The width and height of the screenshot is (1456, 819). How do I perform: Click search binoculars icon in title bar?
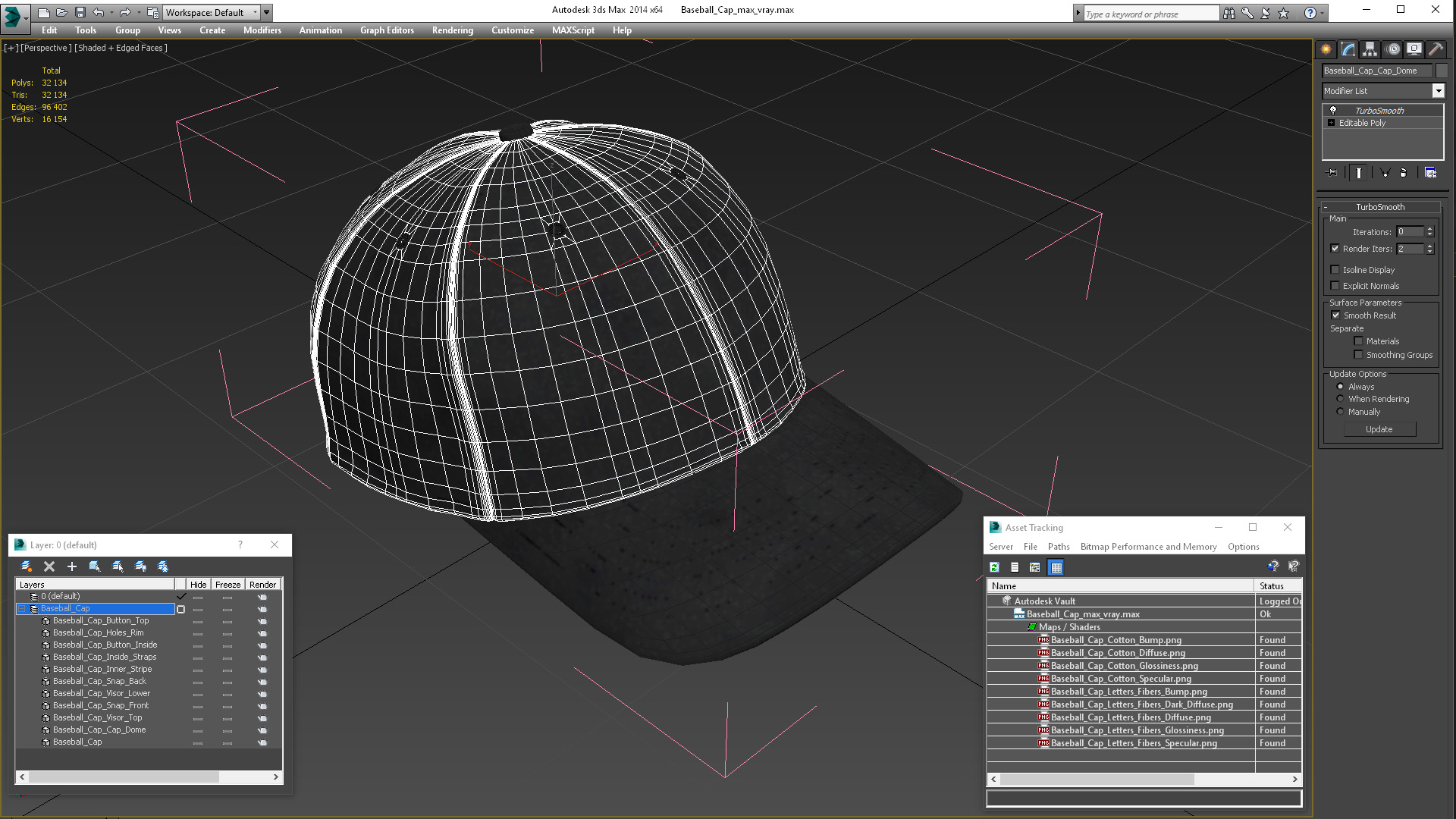pyautogui.click(x=1228, y=13)
